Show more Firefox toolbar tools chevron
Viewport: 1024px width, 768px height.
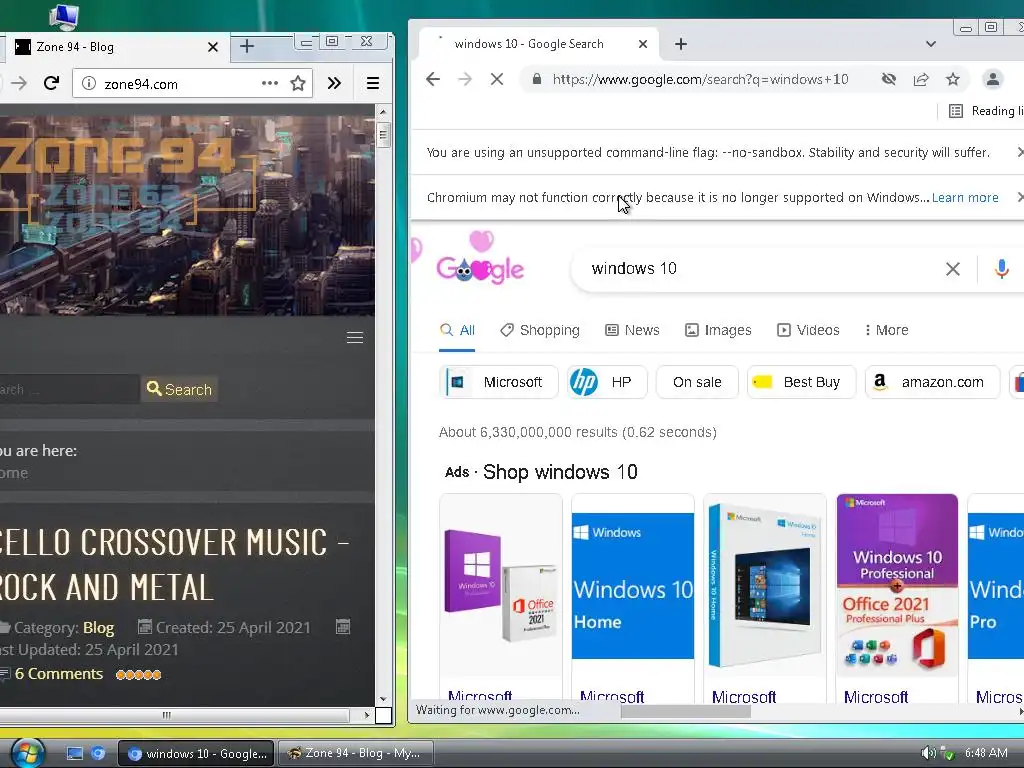pos(334,83)
